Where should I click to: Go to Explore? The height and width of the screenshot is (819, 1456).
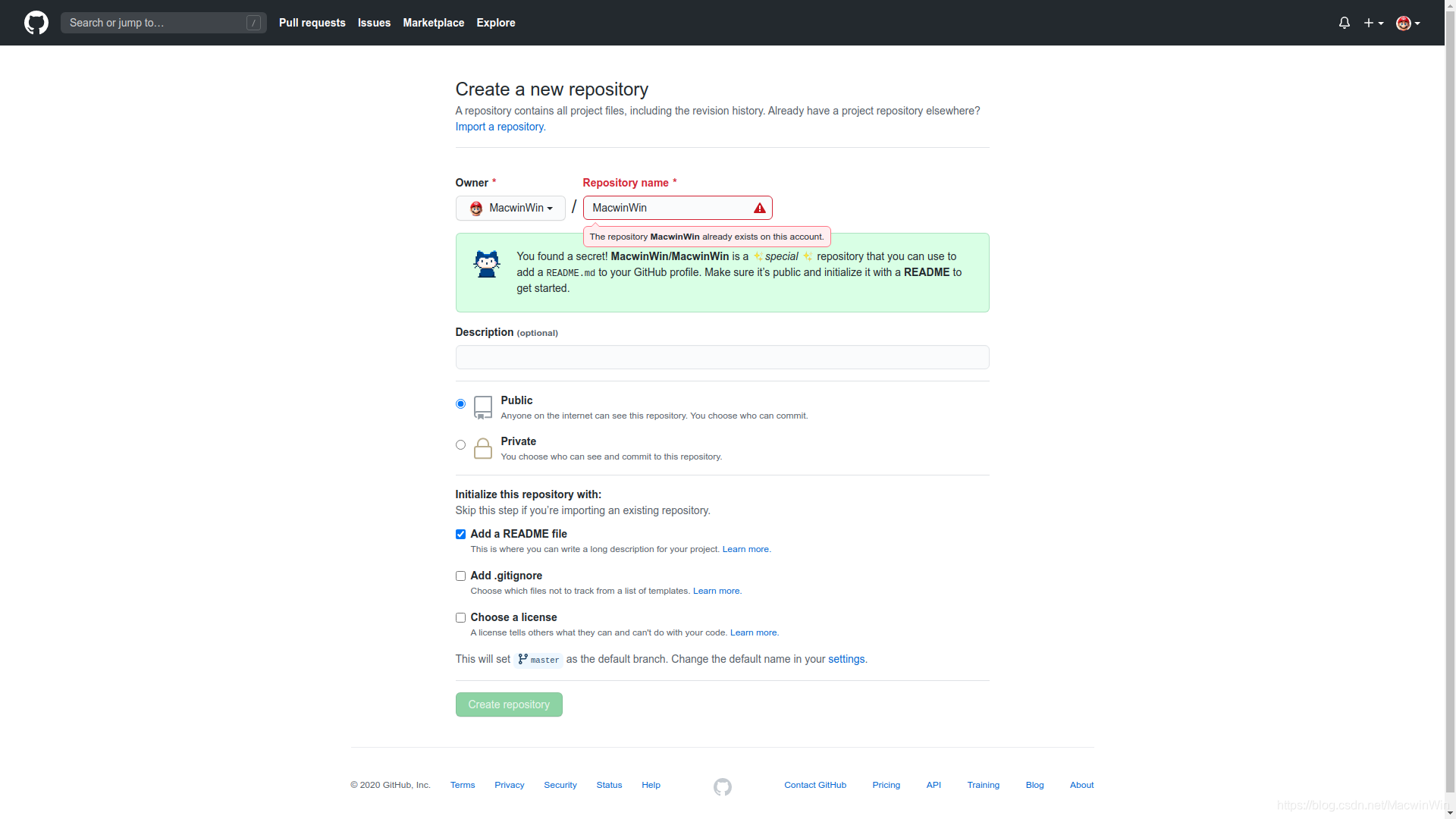(x=496, y=23)
